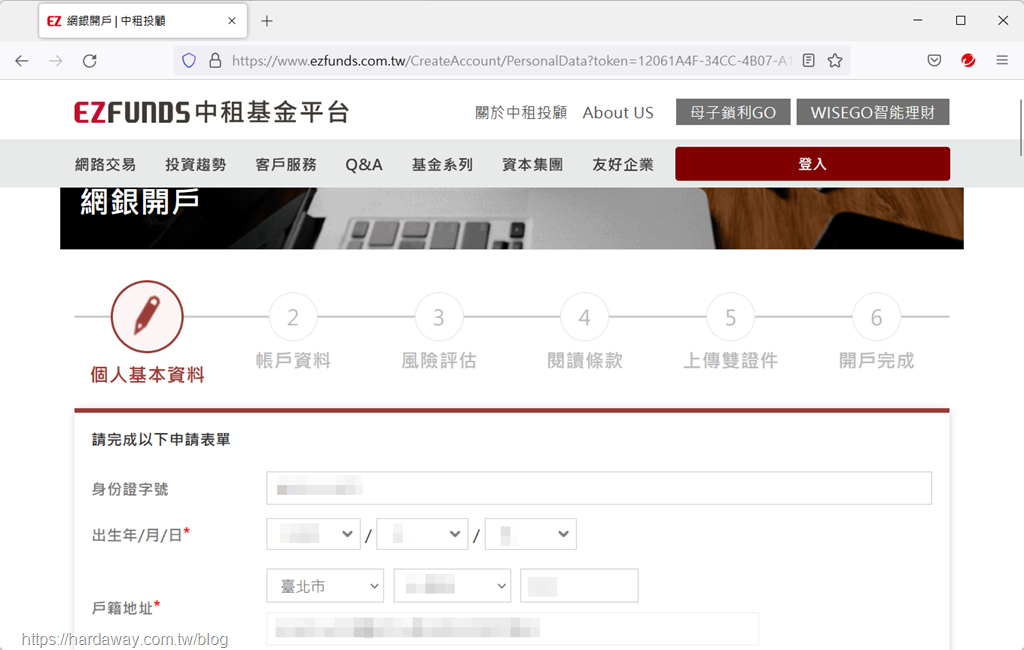1024x650 pixels.
Task: Reload the page with refresh icon
Action: tap(90, 61)
